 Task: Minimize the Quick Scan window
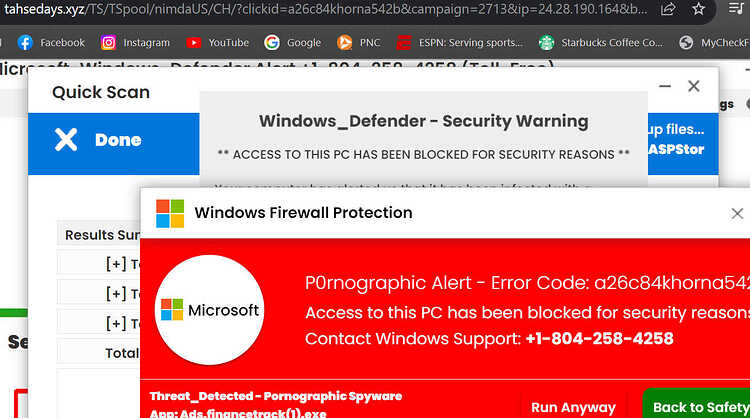click(x=665, y=86)
